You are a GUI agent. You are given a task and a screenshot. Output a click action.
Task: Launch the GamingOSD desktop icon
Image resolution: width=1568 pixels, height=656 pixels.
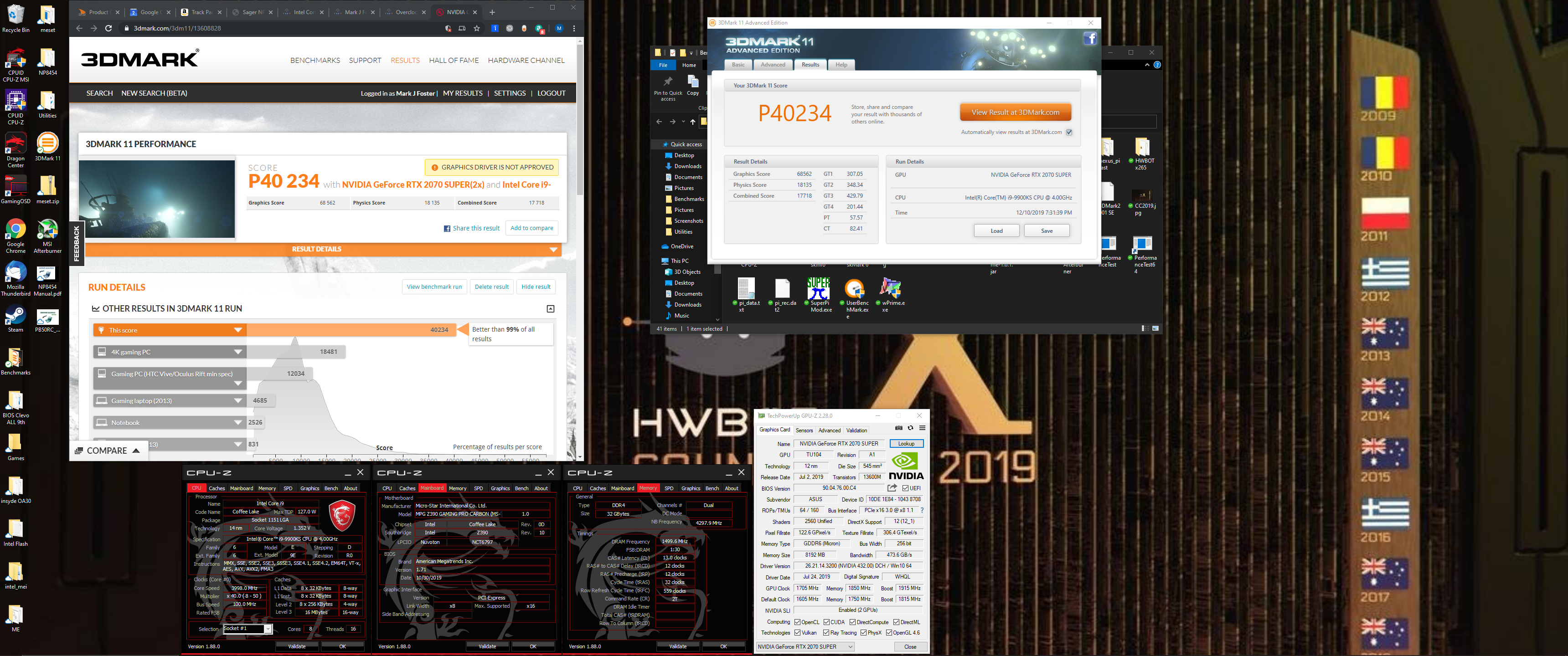click(16, 190)
